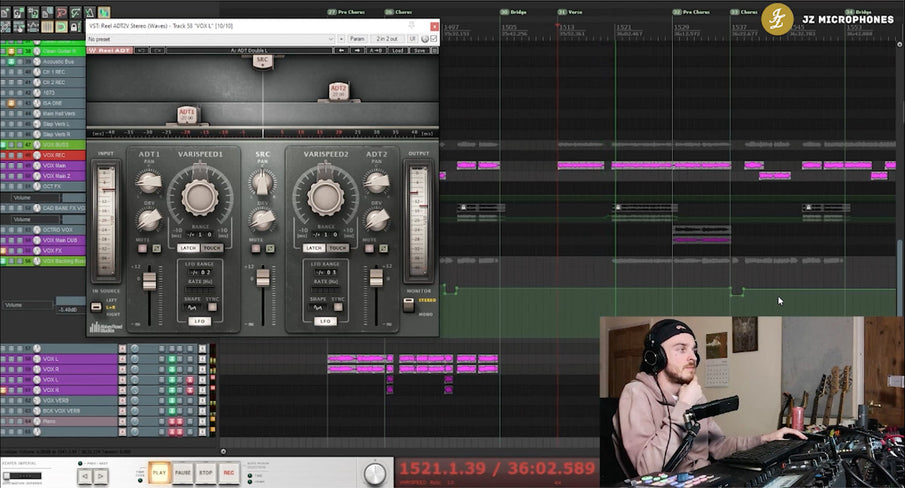Click the Waves undo arrow in Reel ADT

141,51
